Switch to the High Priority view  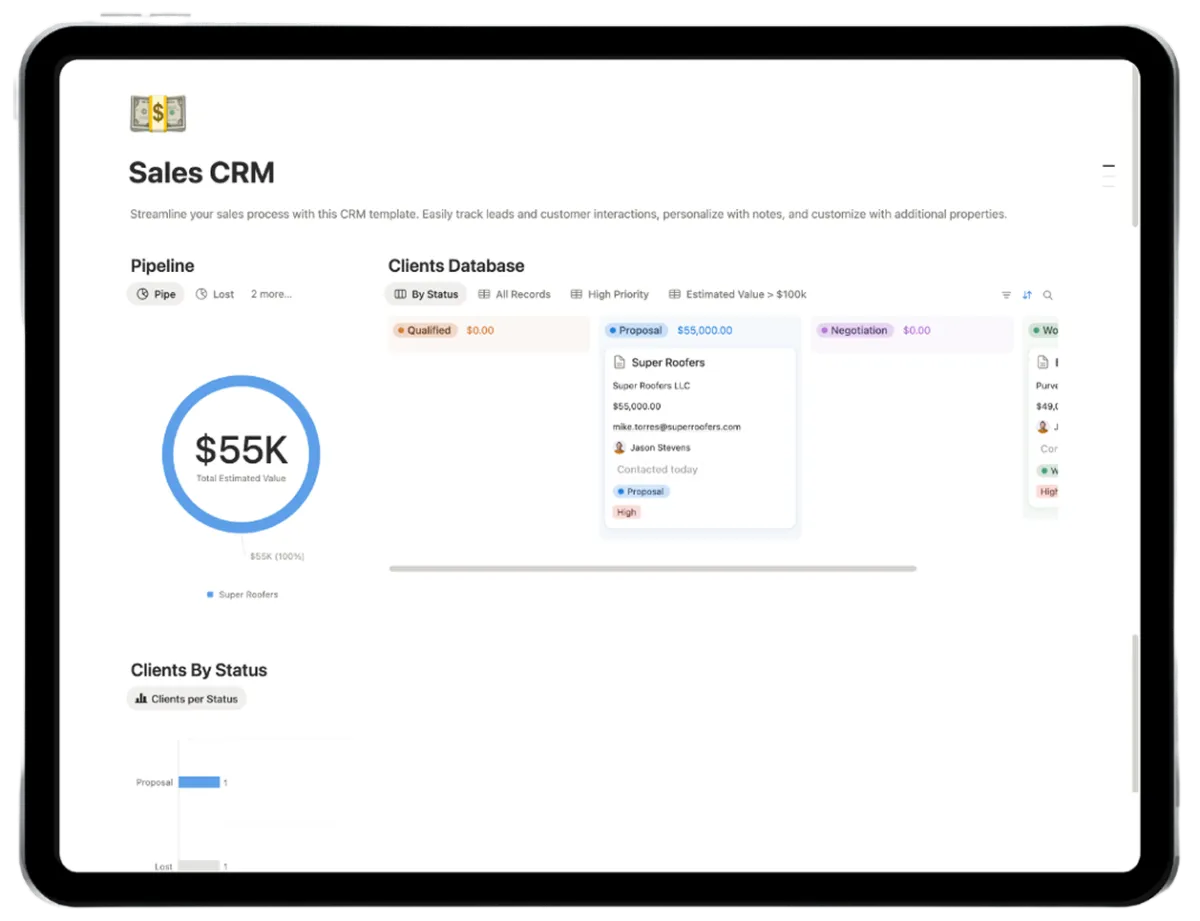click(x=610, y=294)
